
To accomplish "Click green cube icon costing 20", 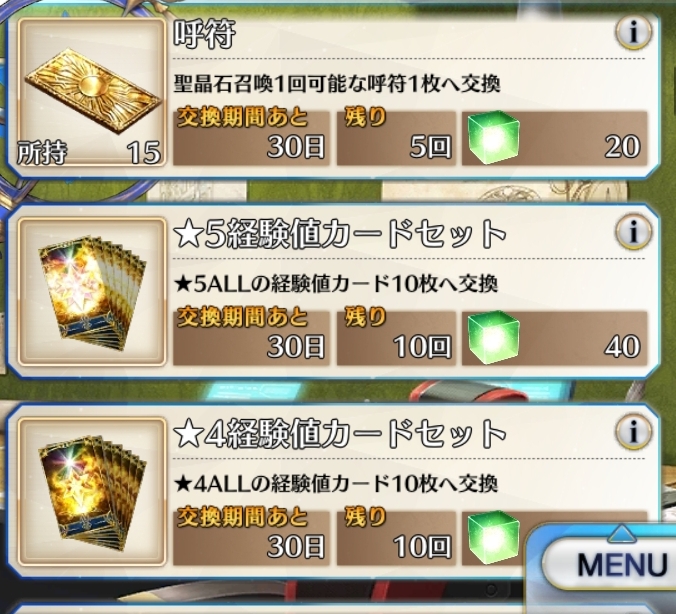I will coord(494,137).
